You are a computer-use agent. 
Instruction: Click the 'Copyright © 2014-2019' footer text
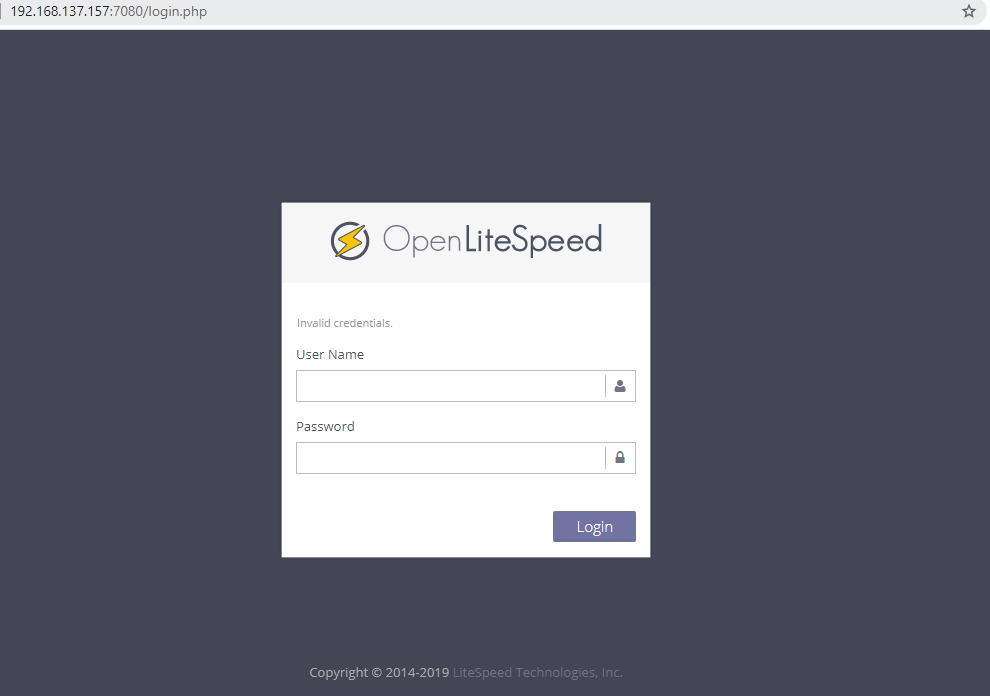pos(379,673)
